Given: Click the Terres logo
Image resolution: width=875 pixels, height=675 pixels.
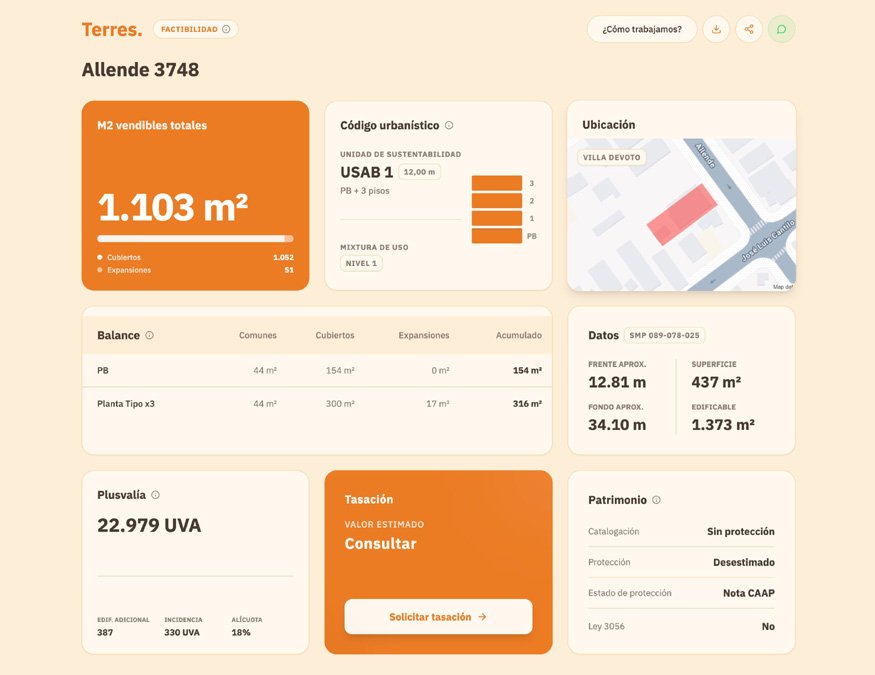Looking at the screenshot, I should tap(111, 29).
